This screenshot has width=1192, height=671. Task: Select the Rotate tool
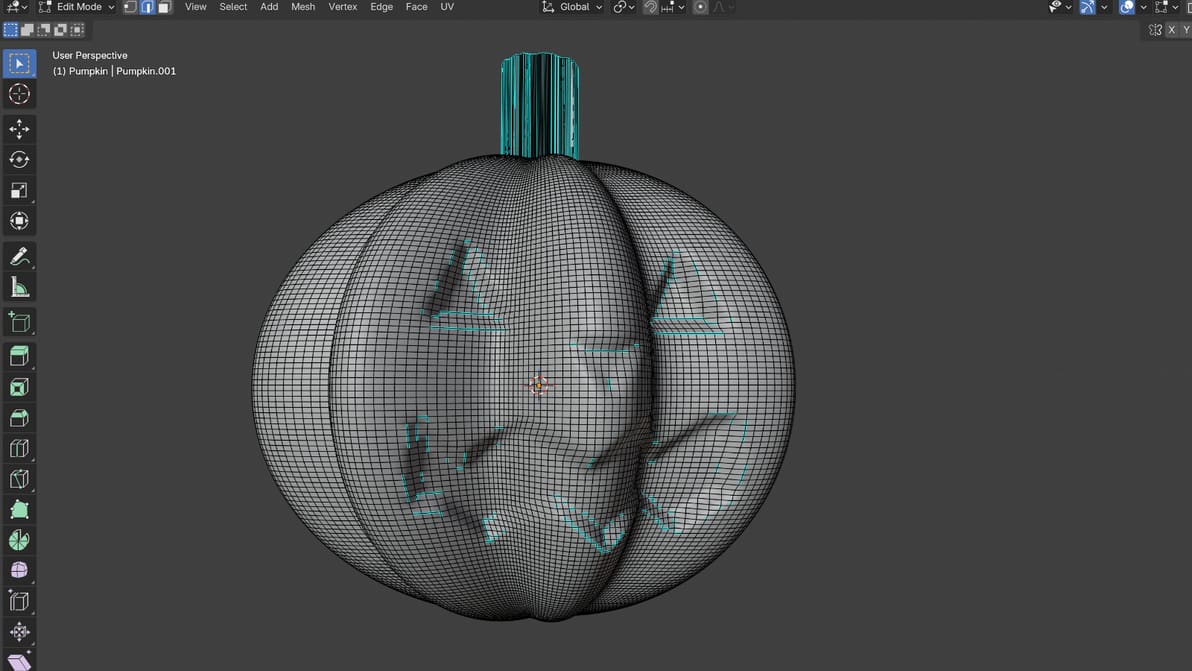[x=19, y=160]
